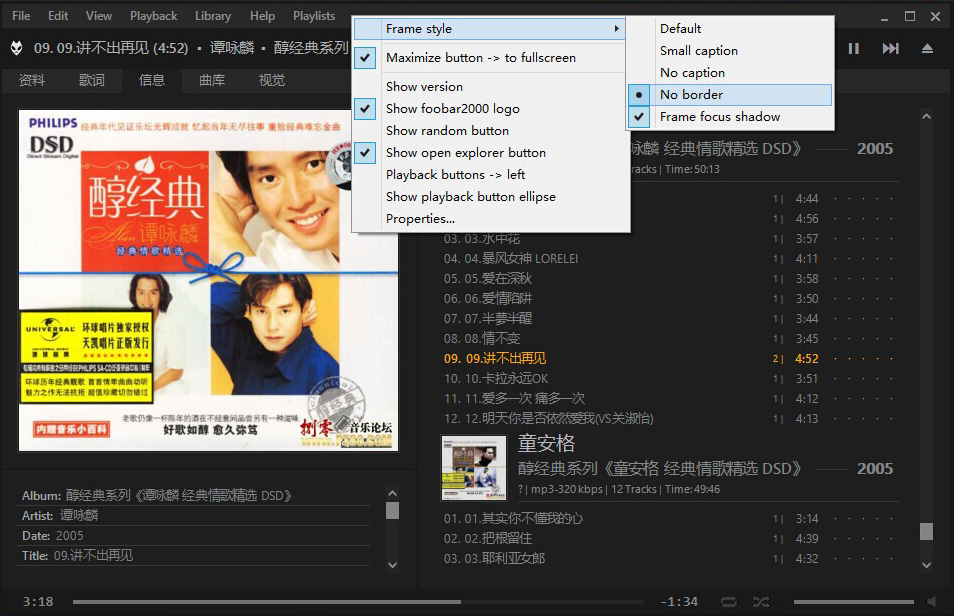The image size is (954, 616).
Task: Select track 06.爱情陷阱
Action: tap(669, 299)
